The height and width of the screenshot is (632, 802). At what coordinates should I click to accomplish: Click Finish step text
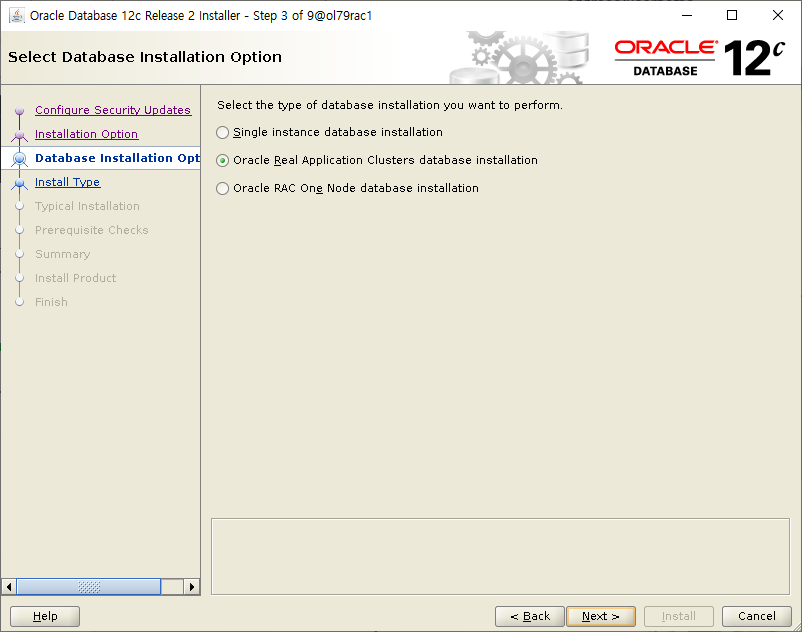51,302
